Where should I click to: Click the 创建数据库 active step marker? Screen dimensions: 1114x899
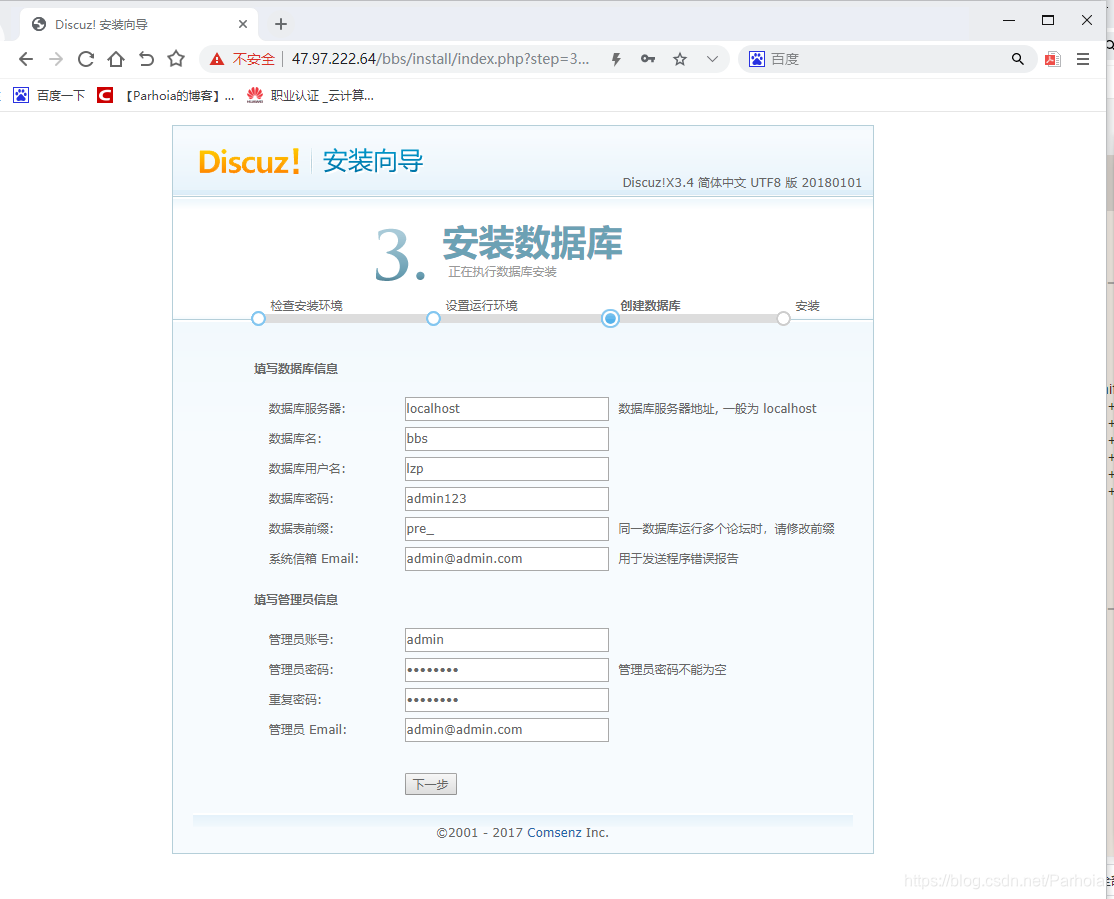(610, 318)
